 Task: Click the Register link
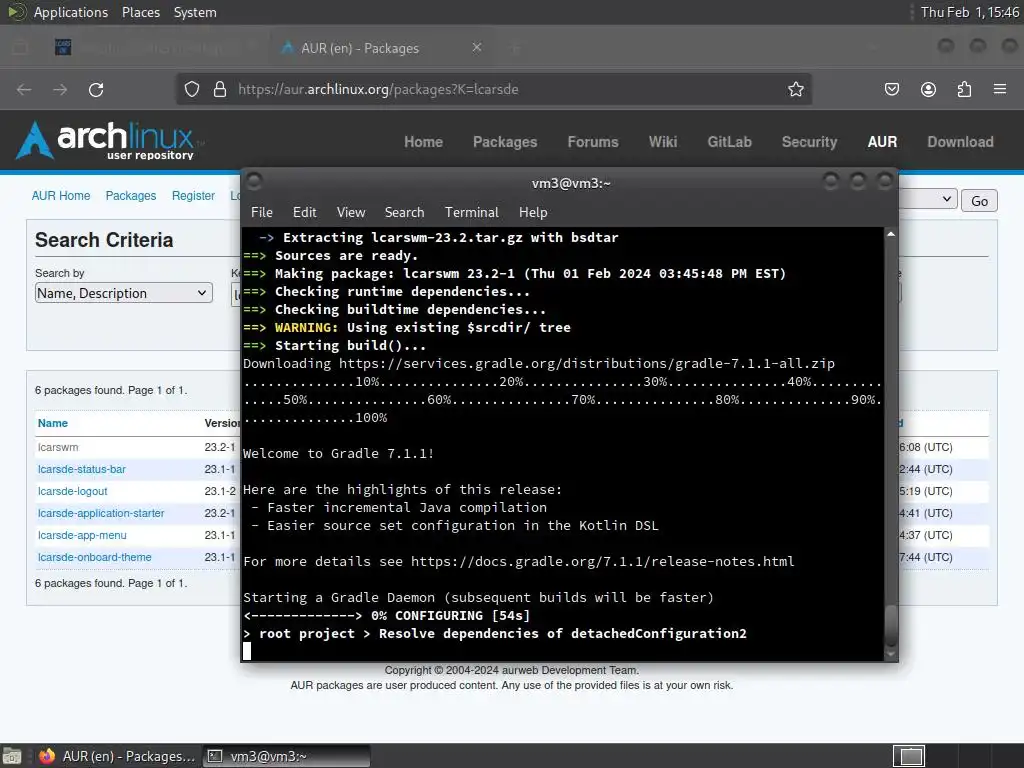[193, 196]
